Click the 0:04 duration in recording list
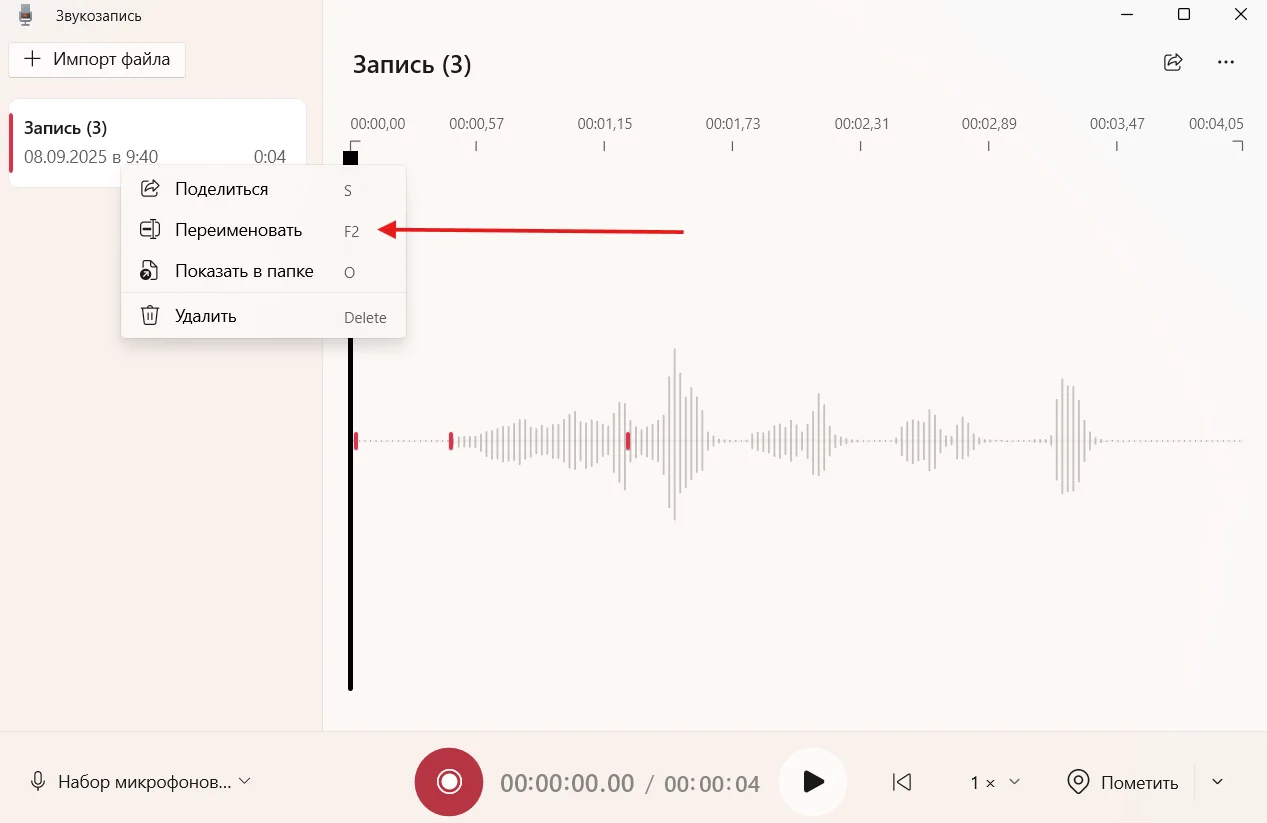 pyautogui.click(x=270, y=157)
